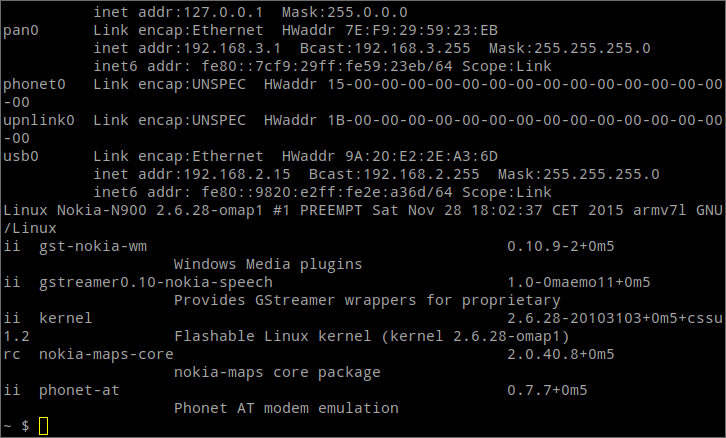Click the Phonet AT modem emulation description

pos(286,408)
